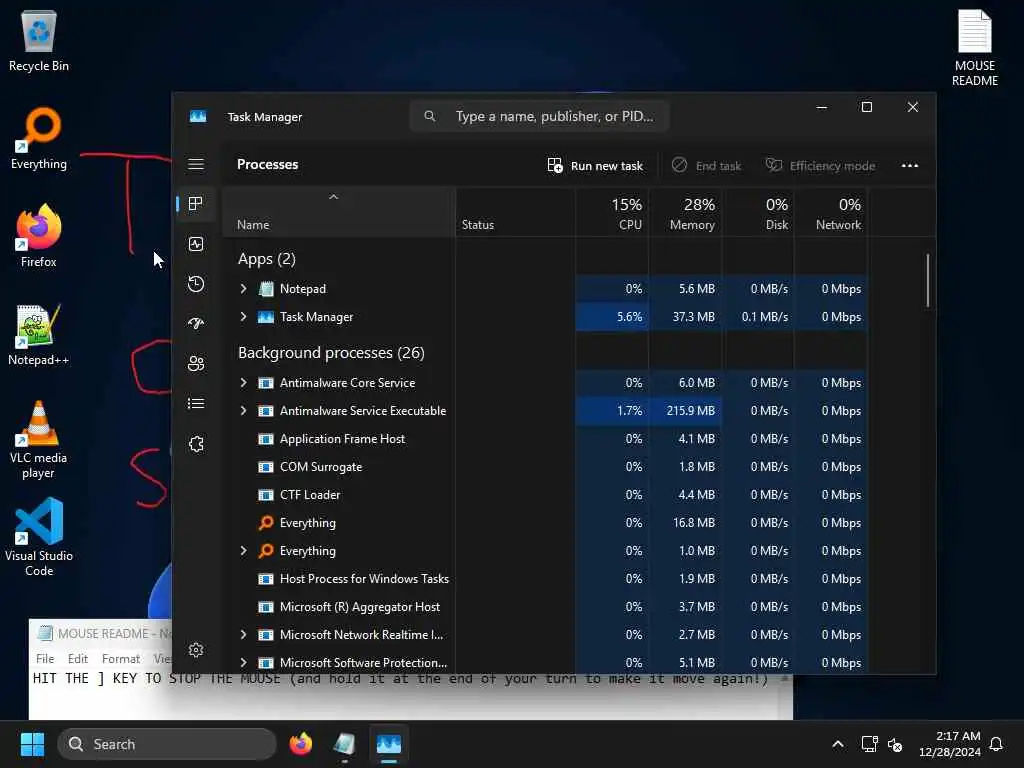The height and width of the screenshot is (768, 1024).
Task: Select the Processes sidebar icon
Action: point(195,204)
